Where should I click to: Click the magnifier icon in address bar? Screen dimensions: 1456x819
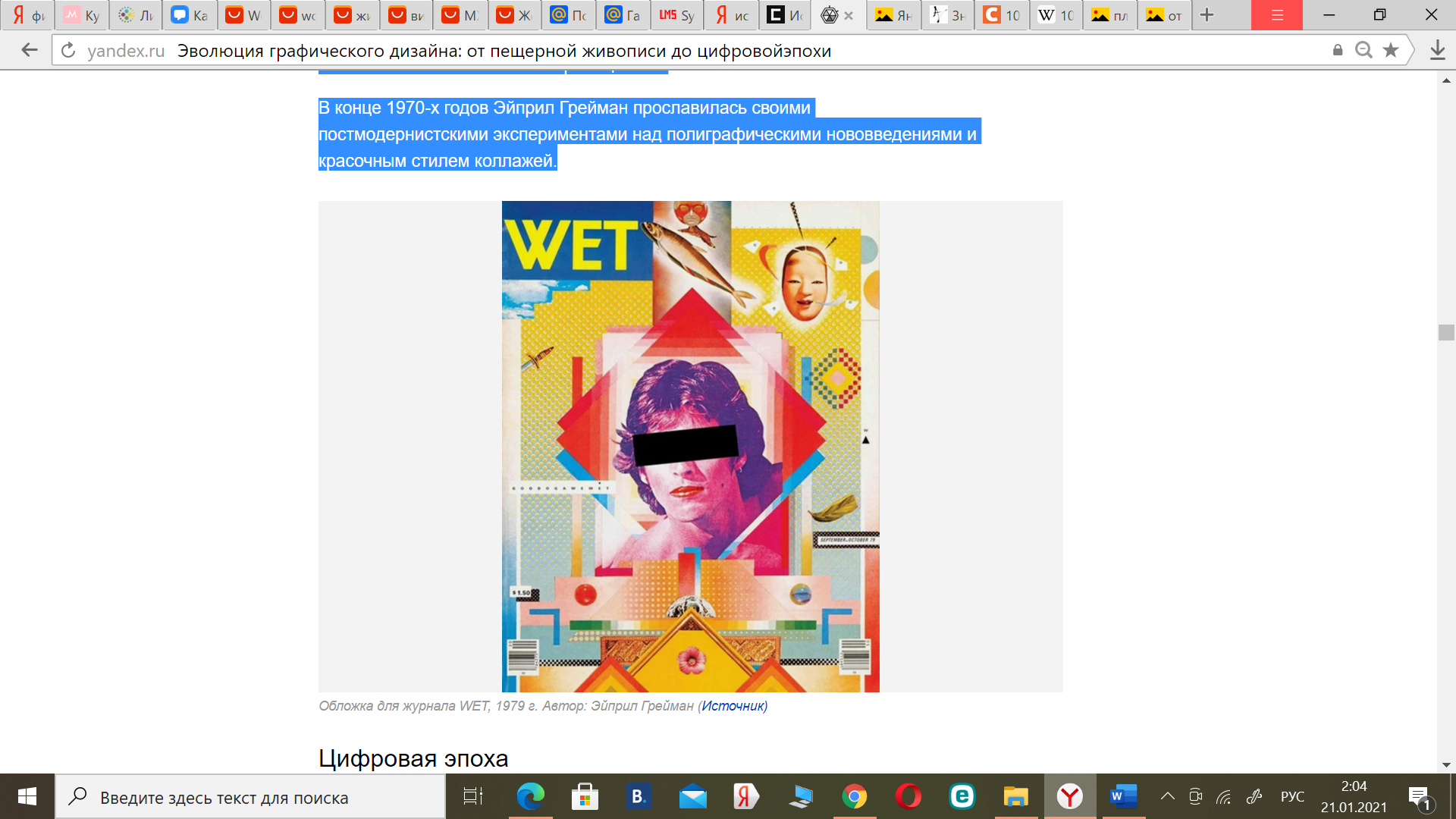click(x=1363, y=50)
